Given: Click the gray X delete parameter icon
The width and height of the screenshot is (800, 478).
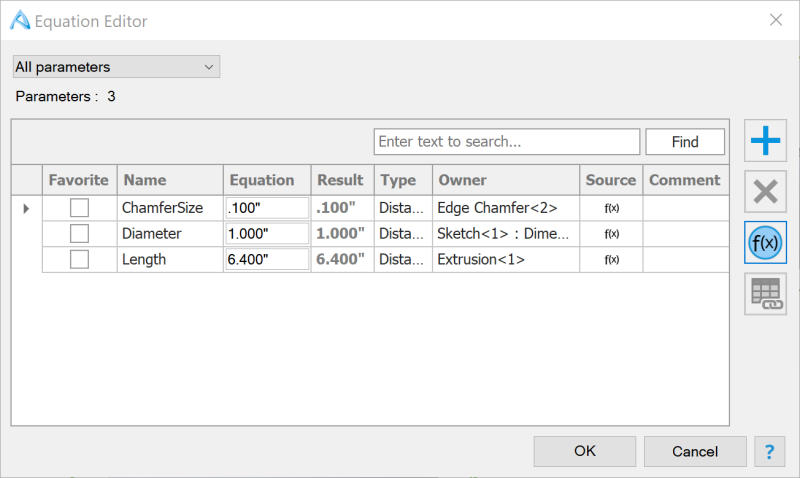Looking at the screenshot, I should (x=765, y=192).
